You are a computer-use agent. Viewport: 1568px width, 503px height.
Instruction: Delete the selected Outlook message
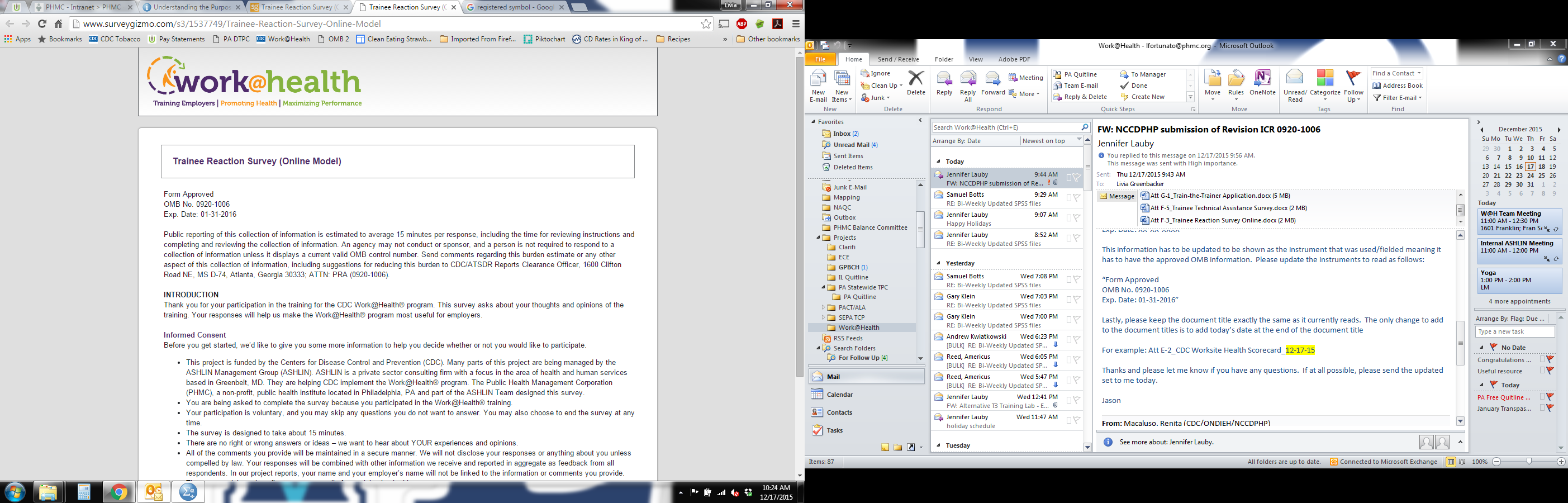click(x=915, y=83)
